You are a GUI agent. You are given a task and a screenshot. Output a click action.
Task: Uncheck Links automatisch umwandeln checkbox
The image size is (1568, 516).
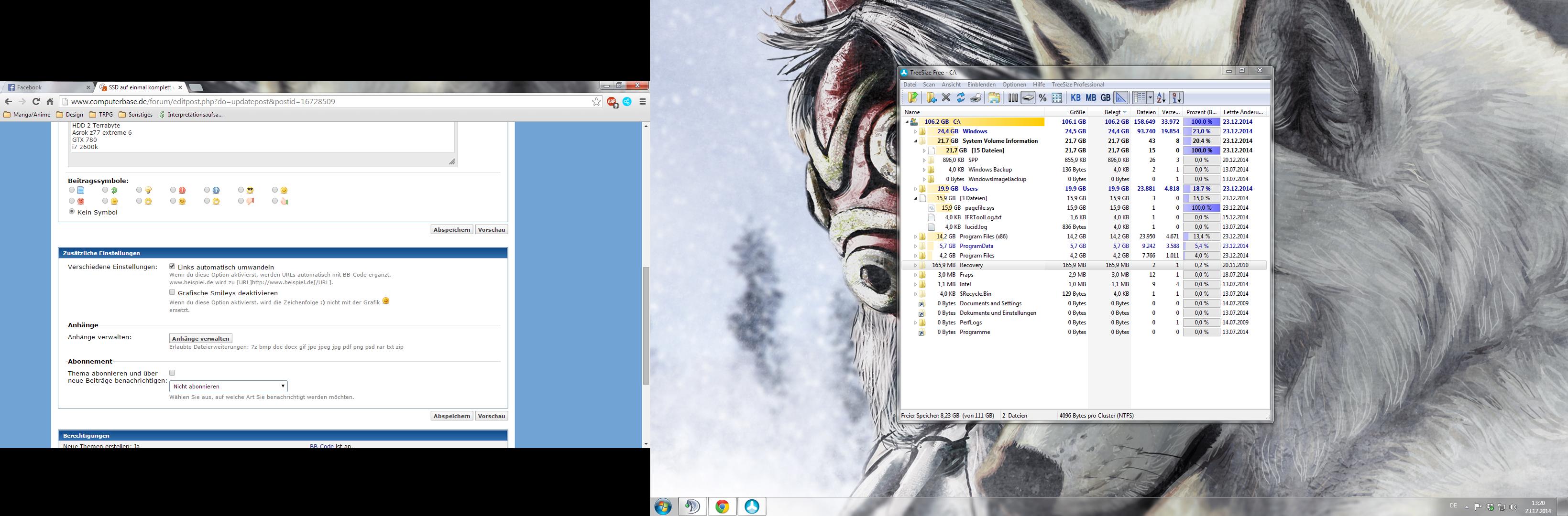click(172, 267)
